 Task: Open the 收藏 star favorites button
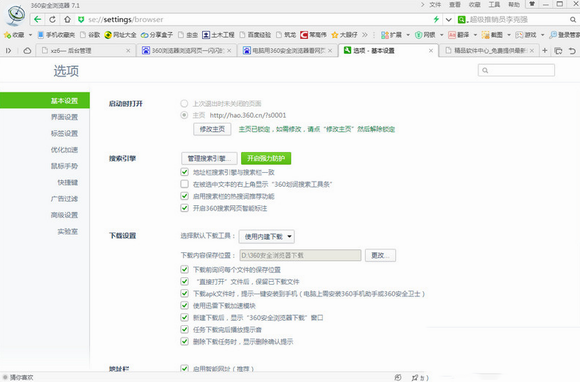(14, 35)
